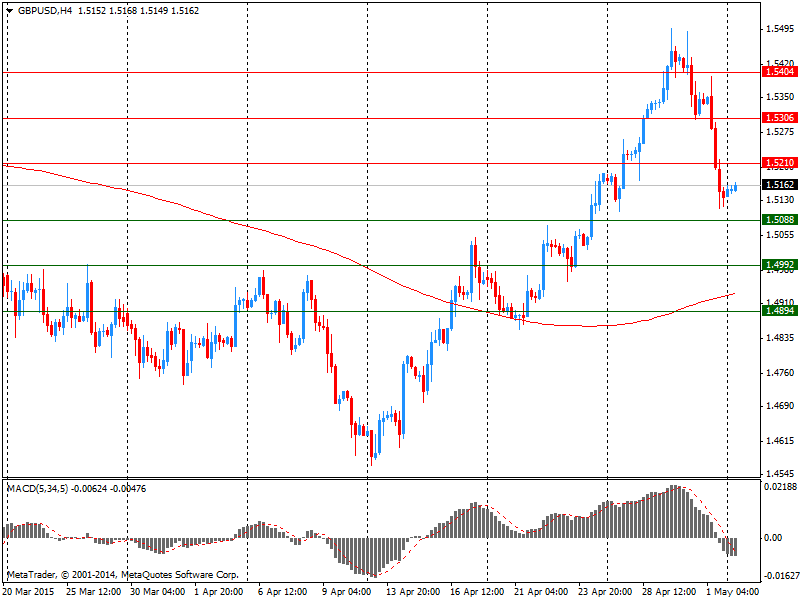The width and height of the screenshot is (800, 600).
Task: Click the 21 Apr 04:00 time label
Action: [541, 592]
